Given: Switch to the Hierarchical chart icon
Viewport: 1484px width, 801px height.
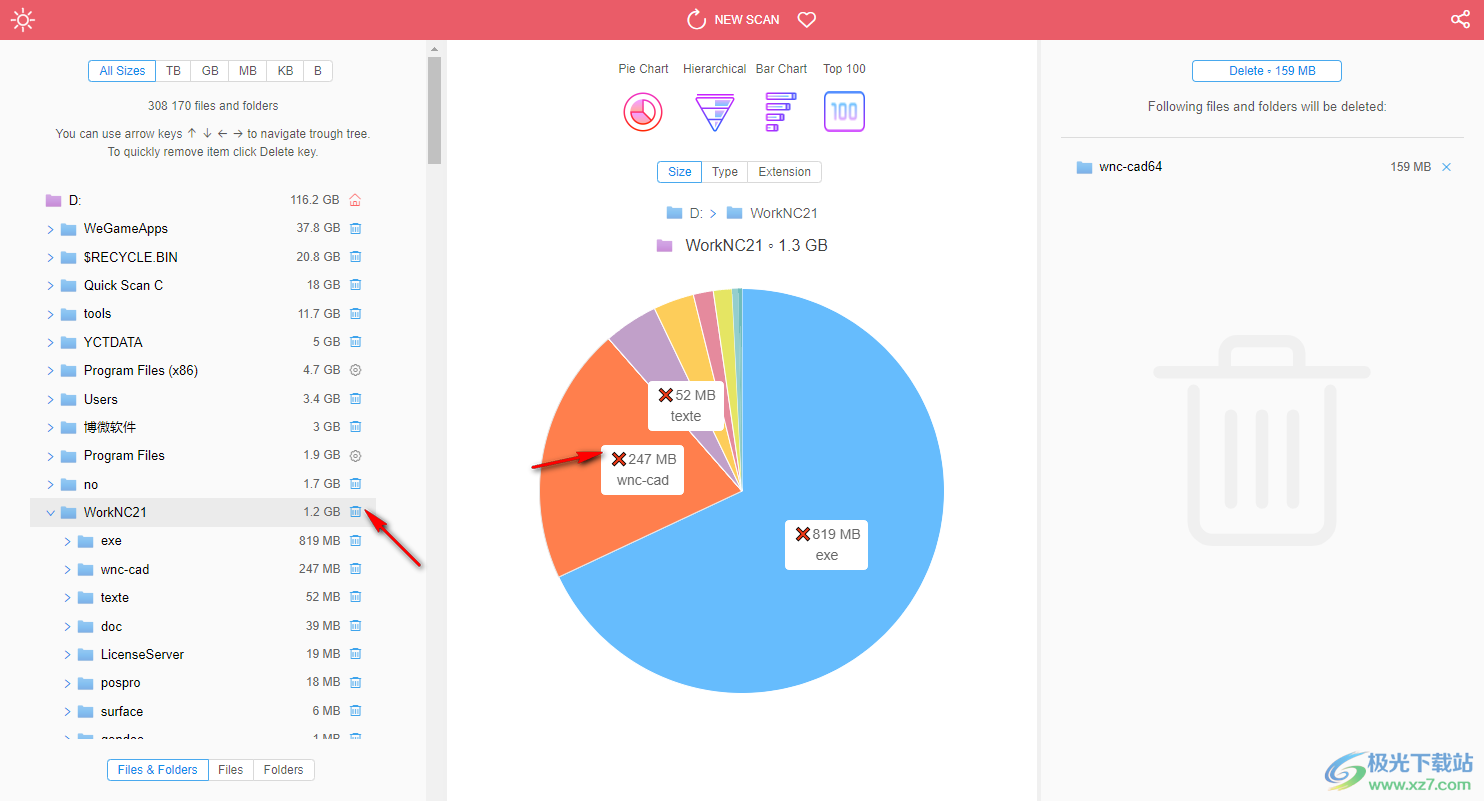Looking at the screenshot, I should click(714, 111).
